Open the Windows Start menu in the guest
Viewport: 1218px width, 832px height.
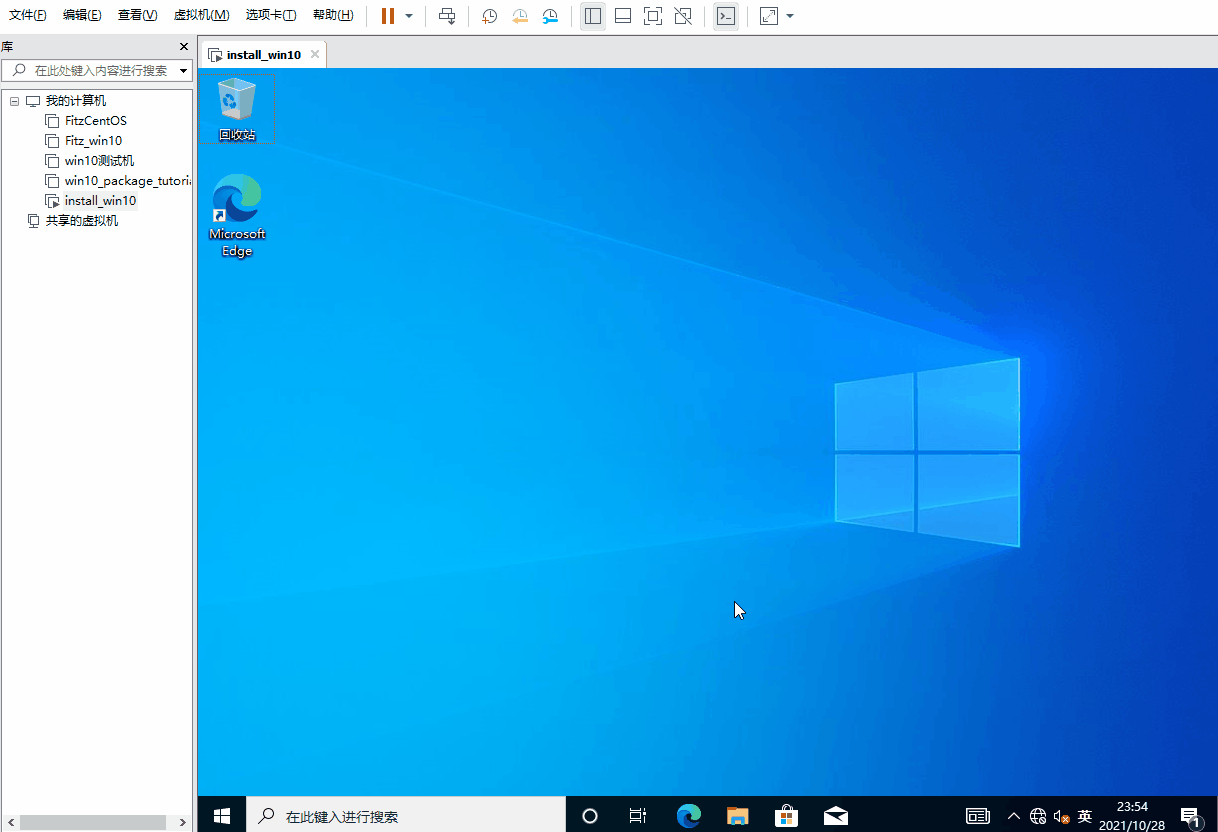222,815
